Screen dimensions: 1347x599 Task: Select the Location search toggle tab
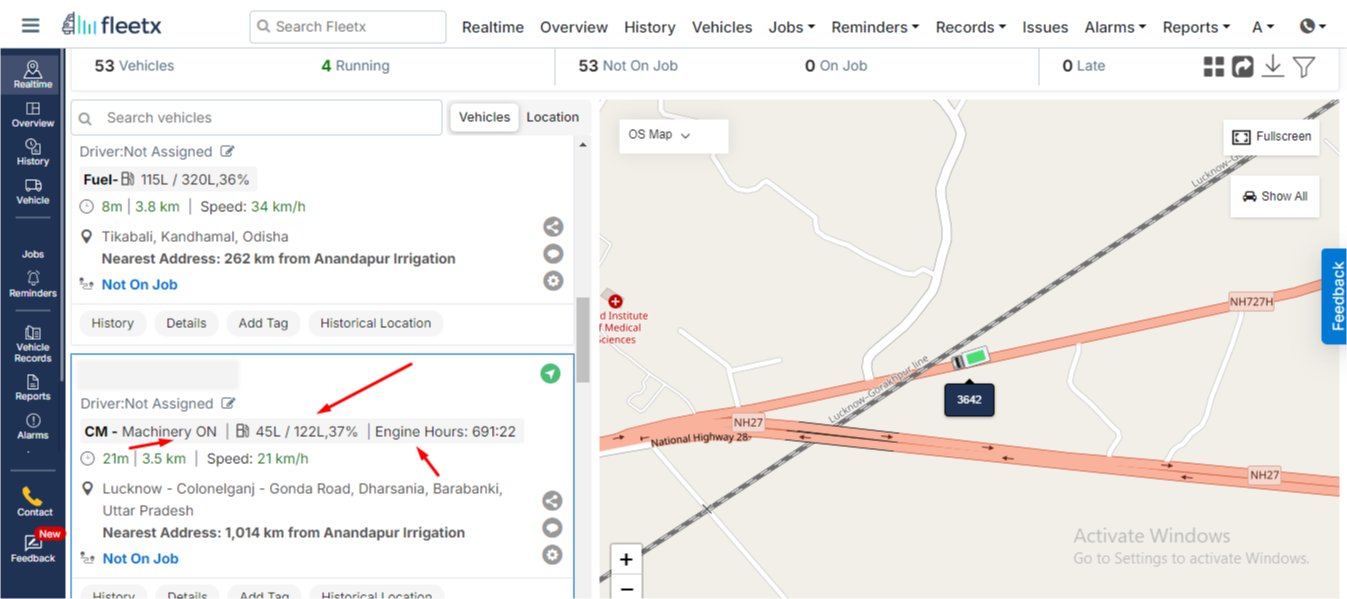(553, 117)
